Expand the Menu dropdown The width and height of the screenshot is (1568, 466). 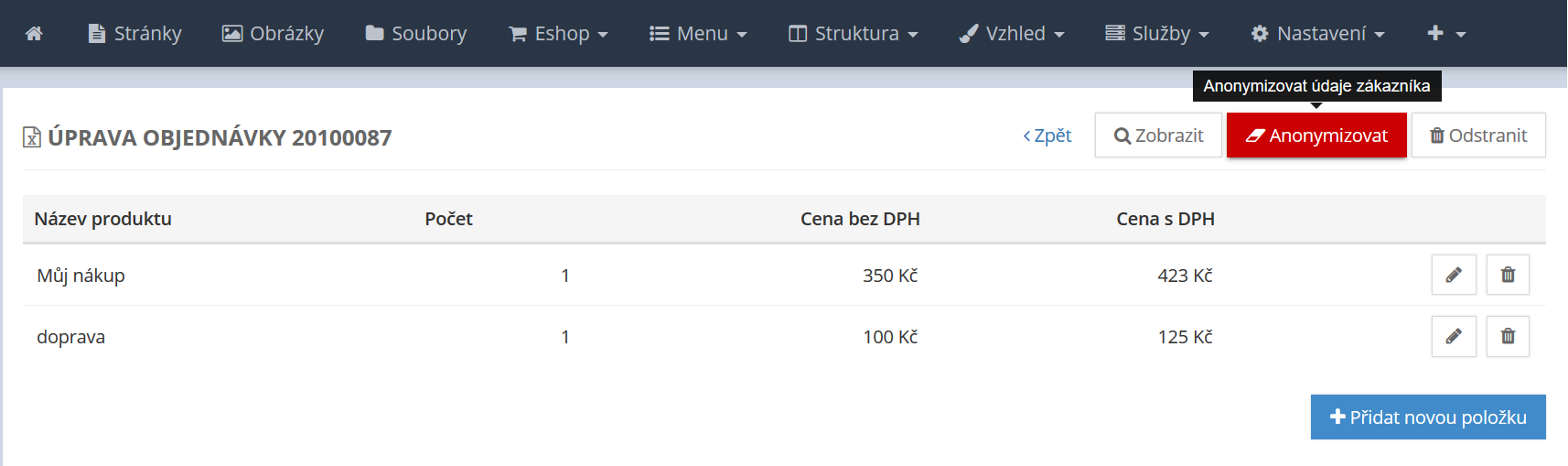[x=698, y=34]
